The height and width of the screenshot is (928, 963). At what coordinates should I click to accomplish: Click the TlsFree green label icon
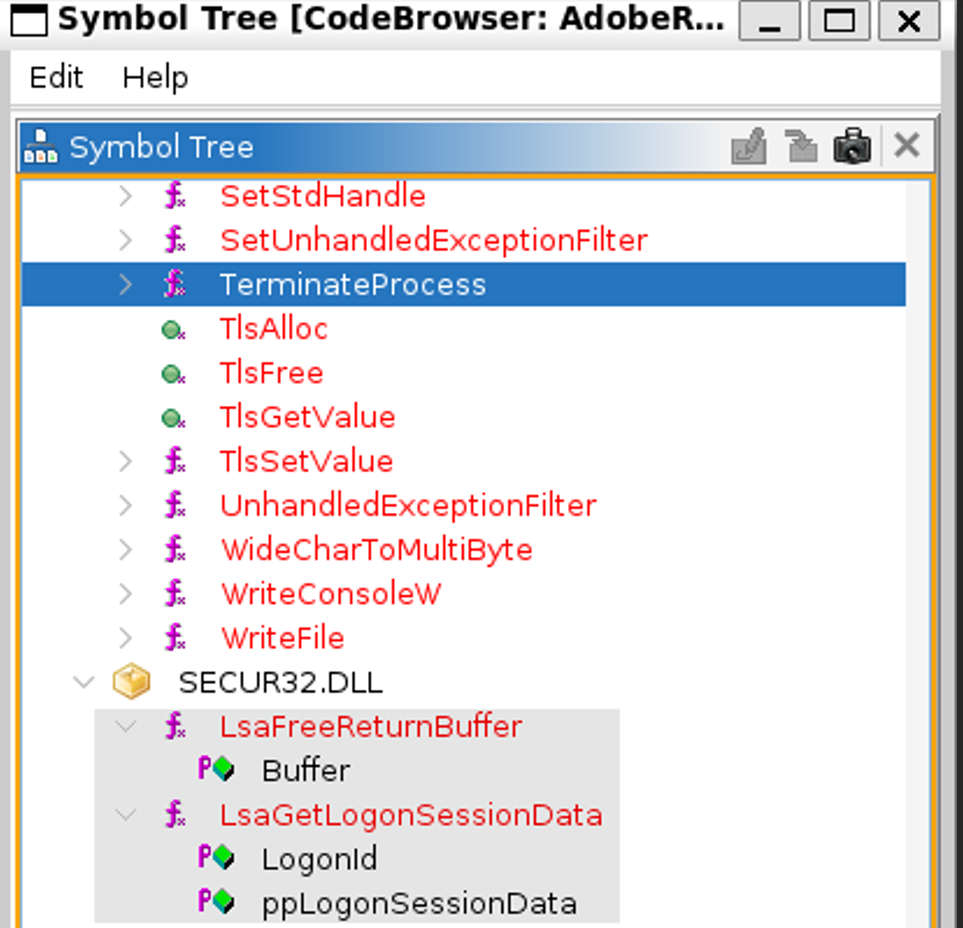point(173,375)
